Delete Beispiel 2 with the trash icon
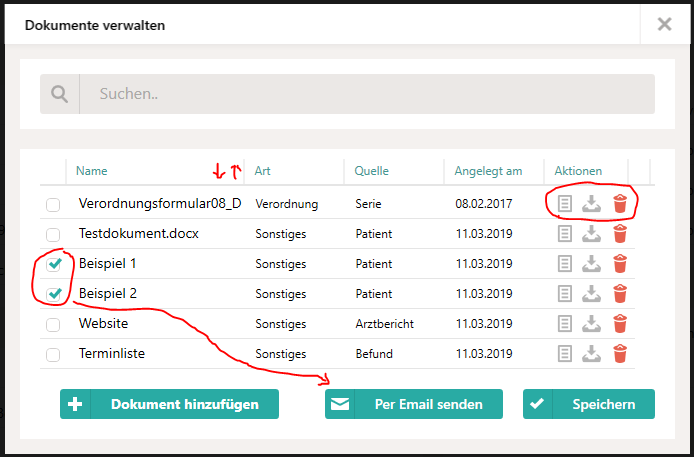 click(x=620, y=293)
